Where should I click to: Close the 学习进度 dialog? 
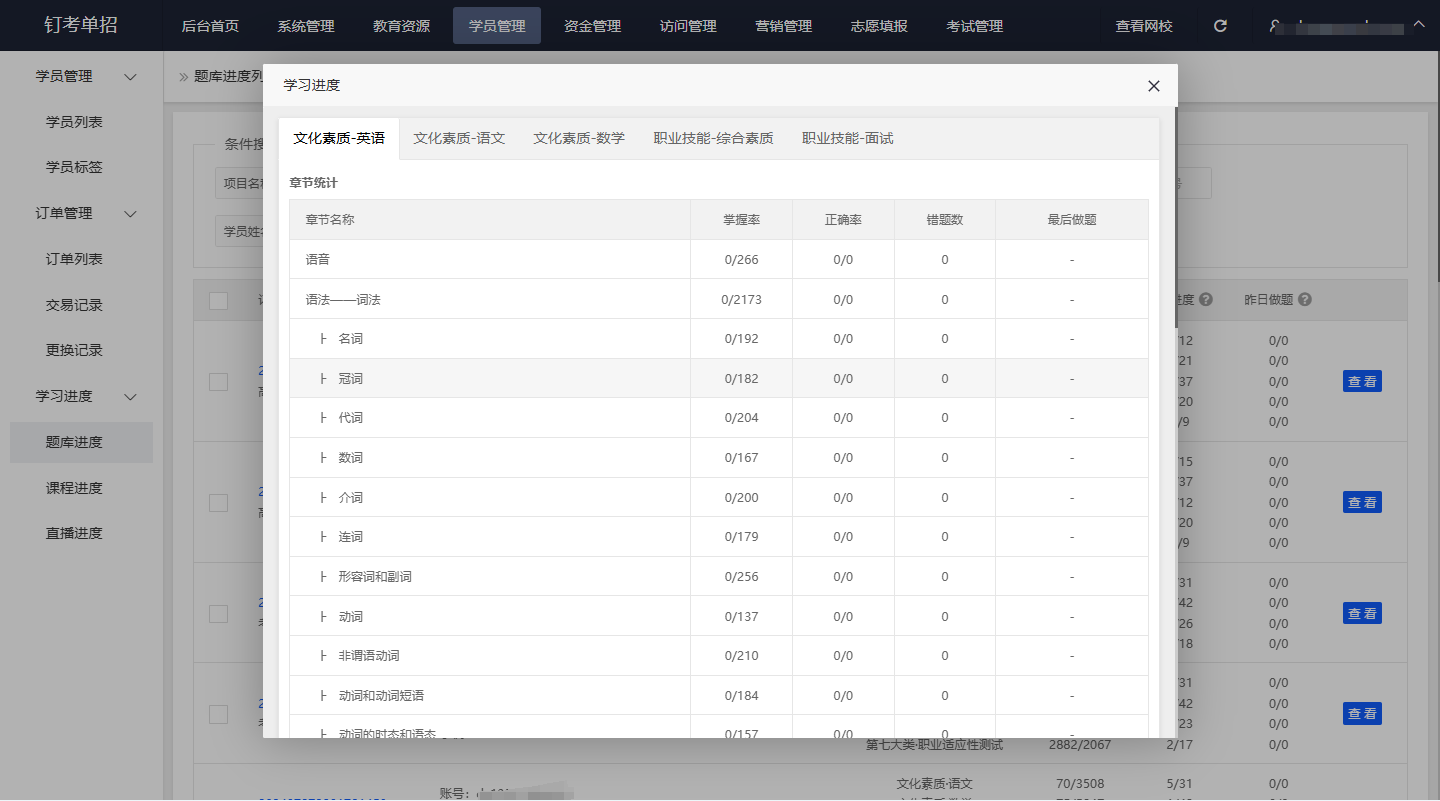1153,86
